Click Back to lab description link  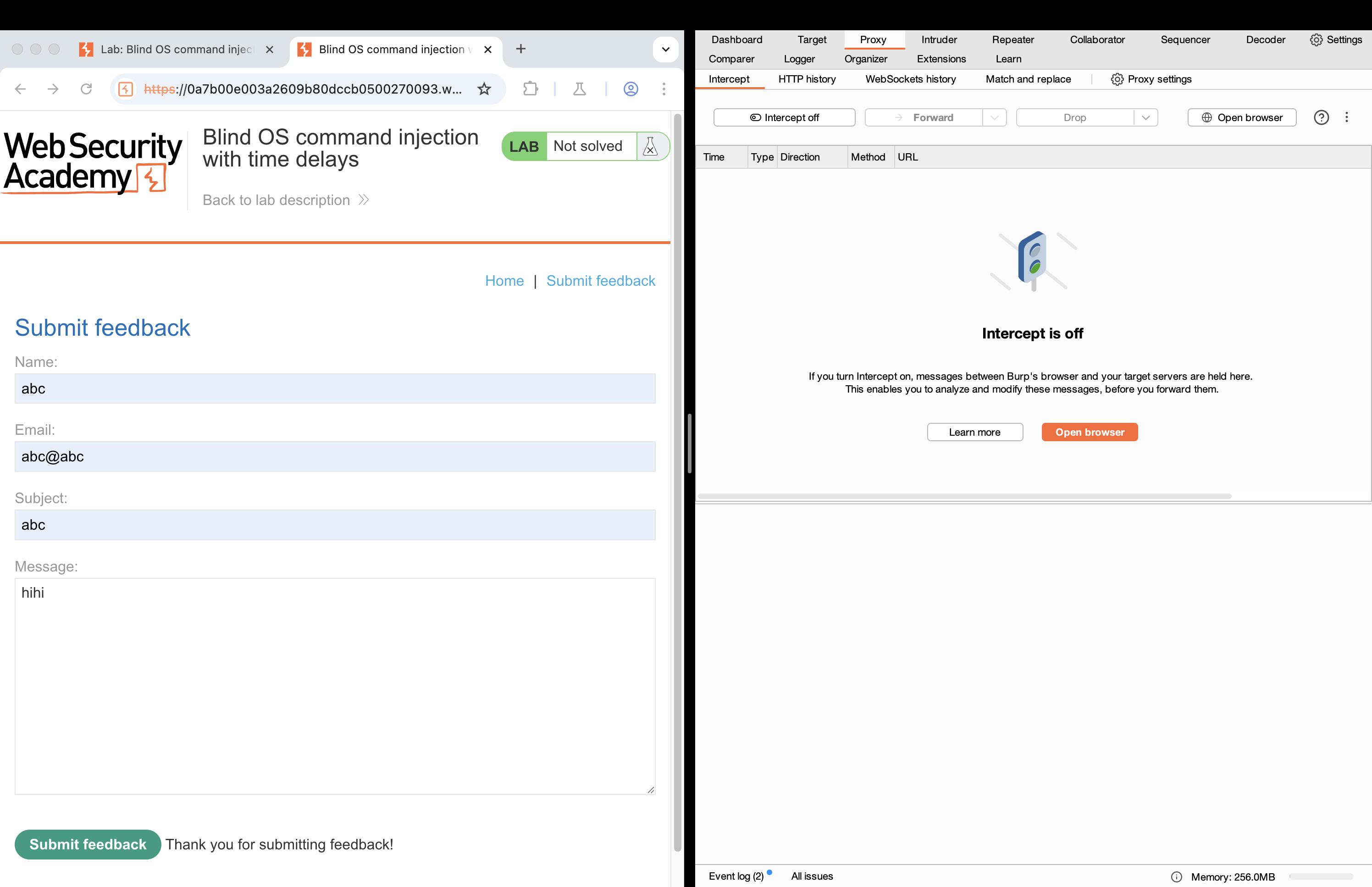(286, 200)
